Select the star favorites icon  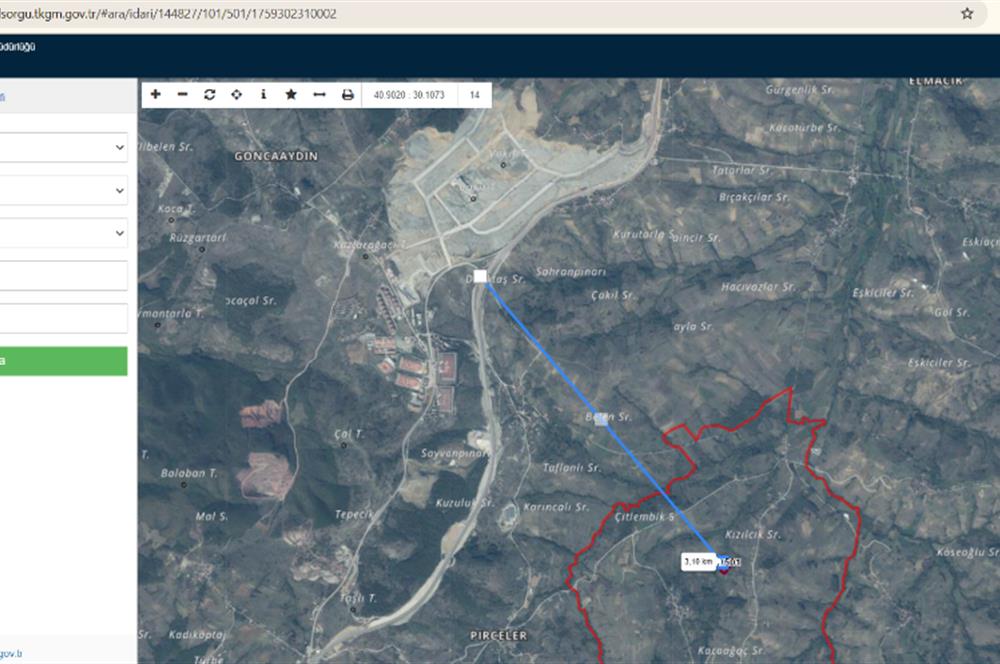tap(291, 94)
